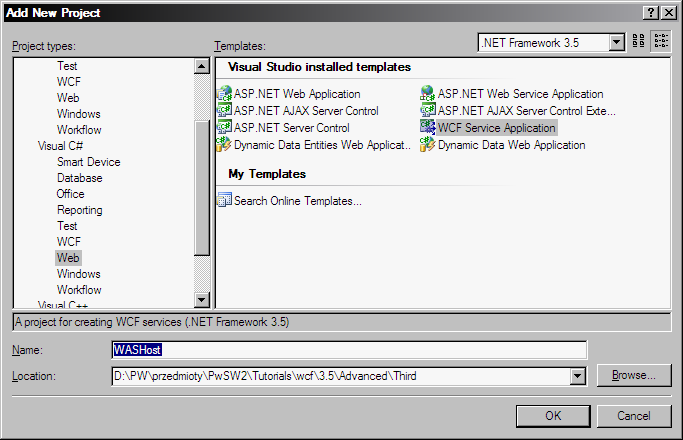The width and height of the screenshot is (683, 440).
Task: Choose ASP.NET Web Service Application label
Action: pos(521,94)
